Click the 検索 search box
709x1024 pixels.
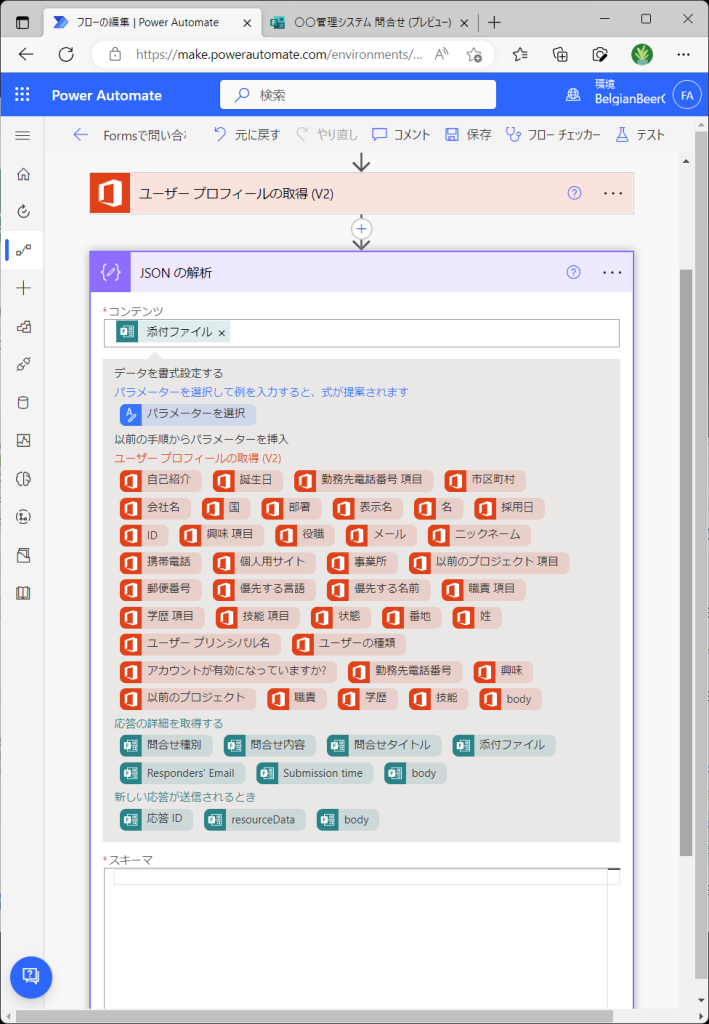[x=358, y=95]
